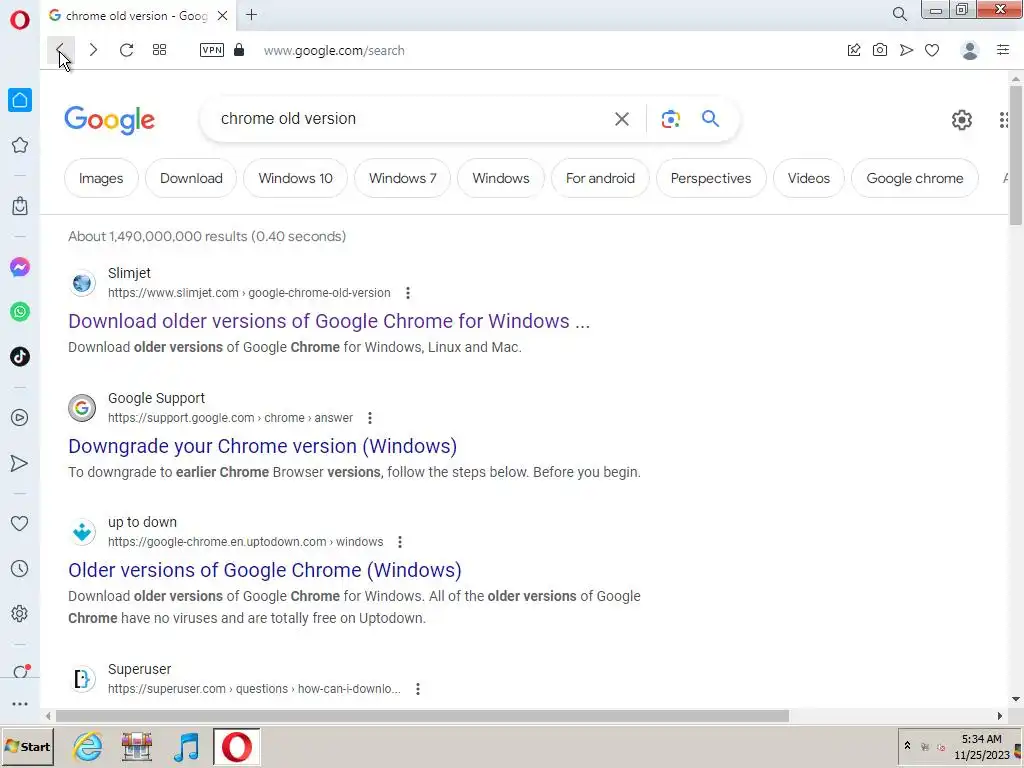Expand more options for Superuser result
This screenshot has height=768, width=1024.
coord(418,689)
